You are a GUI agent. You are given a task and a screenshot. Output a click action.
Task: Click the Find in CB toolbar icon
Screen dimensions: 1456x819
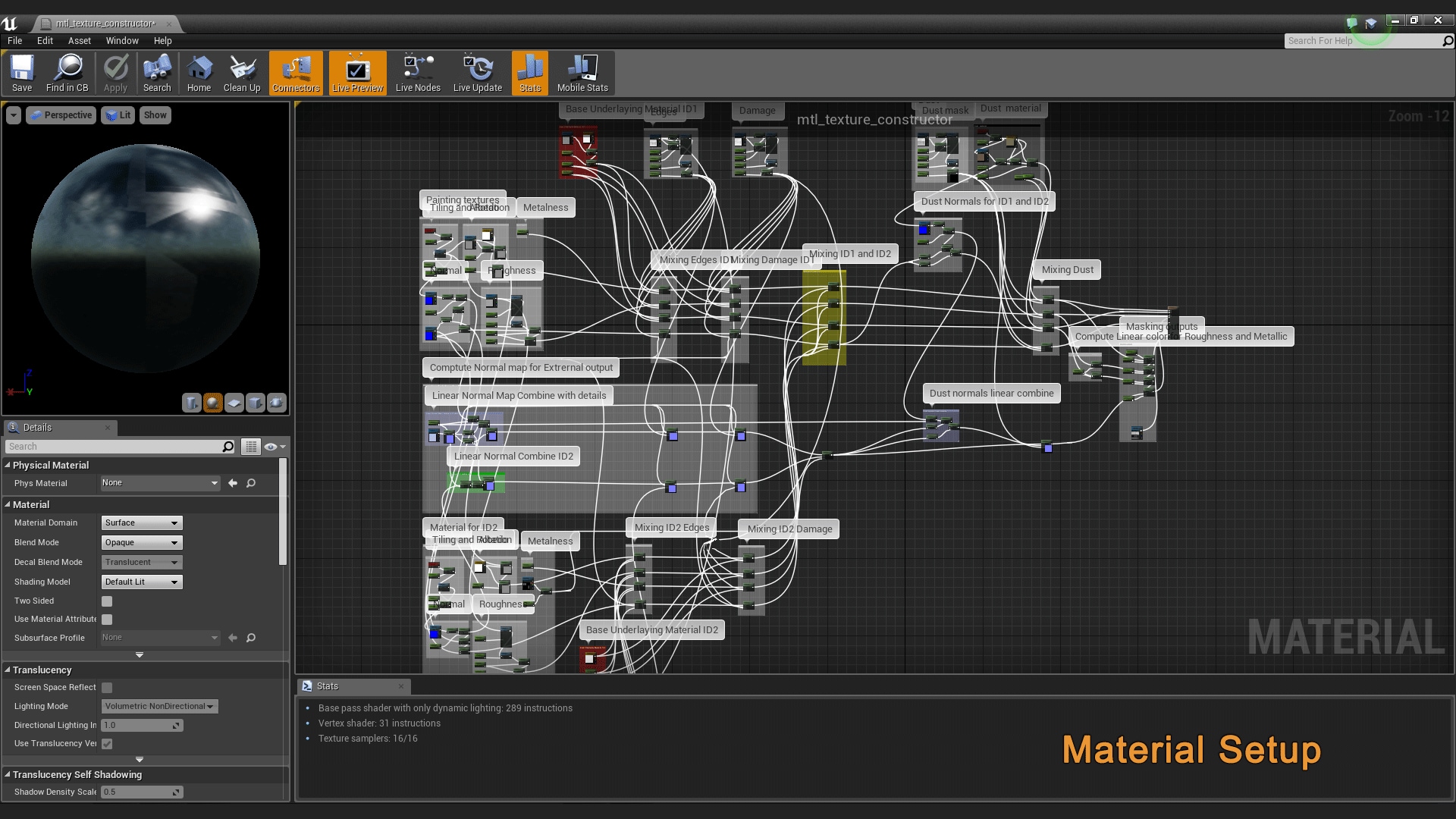pyautogui.click(x=67, y=73)
